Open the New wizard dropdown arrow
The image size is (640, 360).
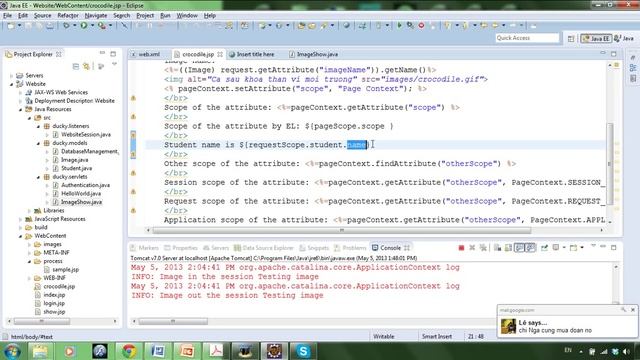click(x=19, y=25)
